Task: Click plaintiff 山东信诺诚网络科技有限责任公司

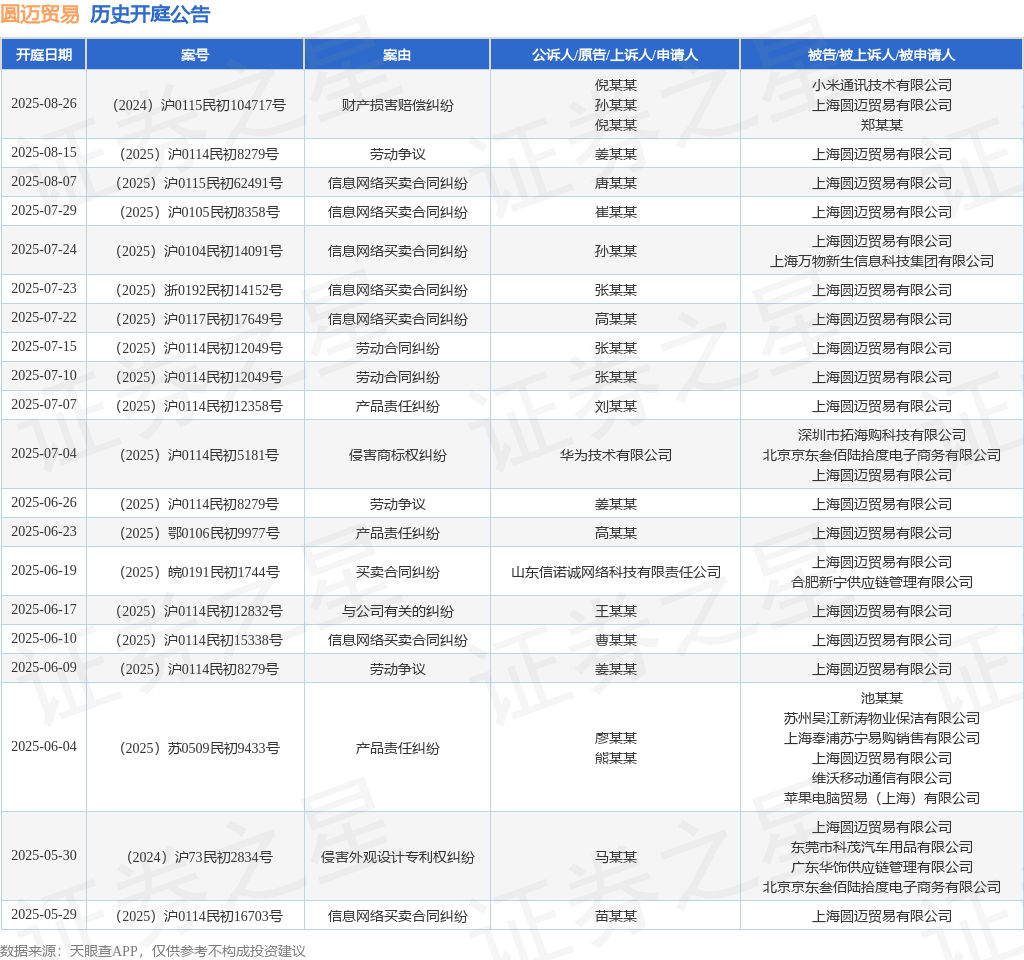Action: coord(615,573)
